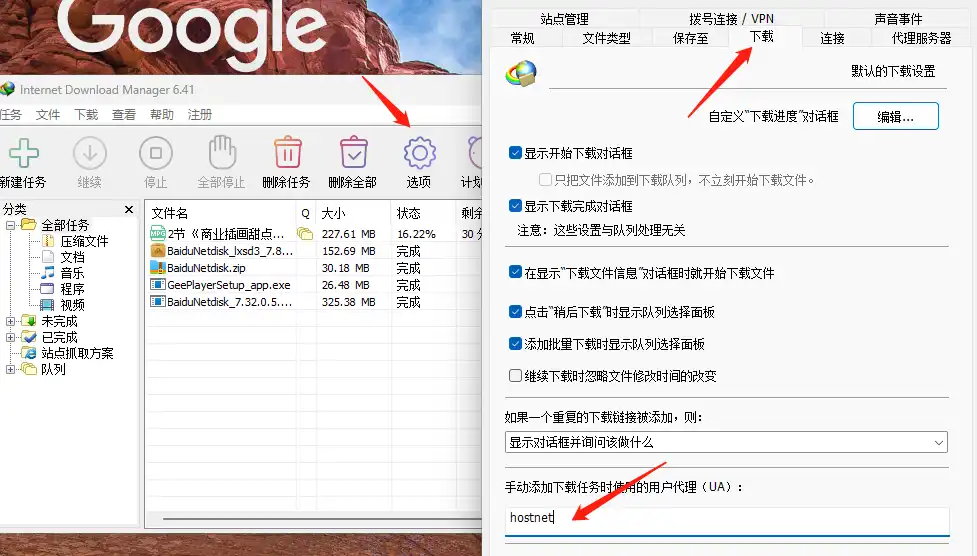The width and height of the screenshot is (977, 556).
Task: Click the 全部停止 hand icon
Action: [222, 152]
